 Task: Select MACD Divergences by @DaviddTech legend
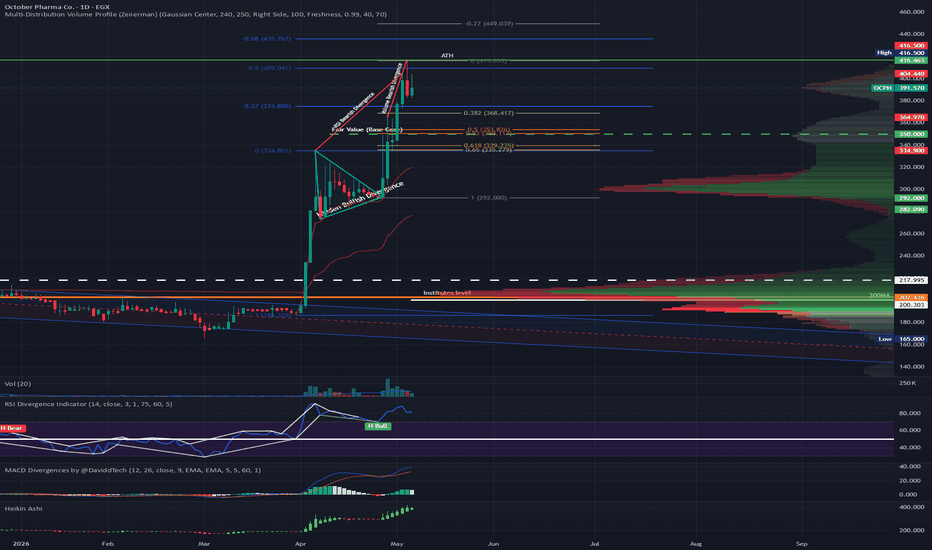[133, 470]
